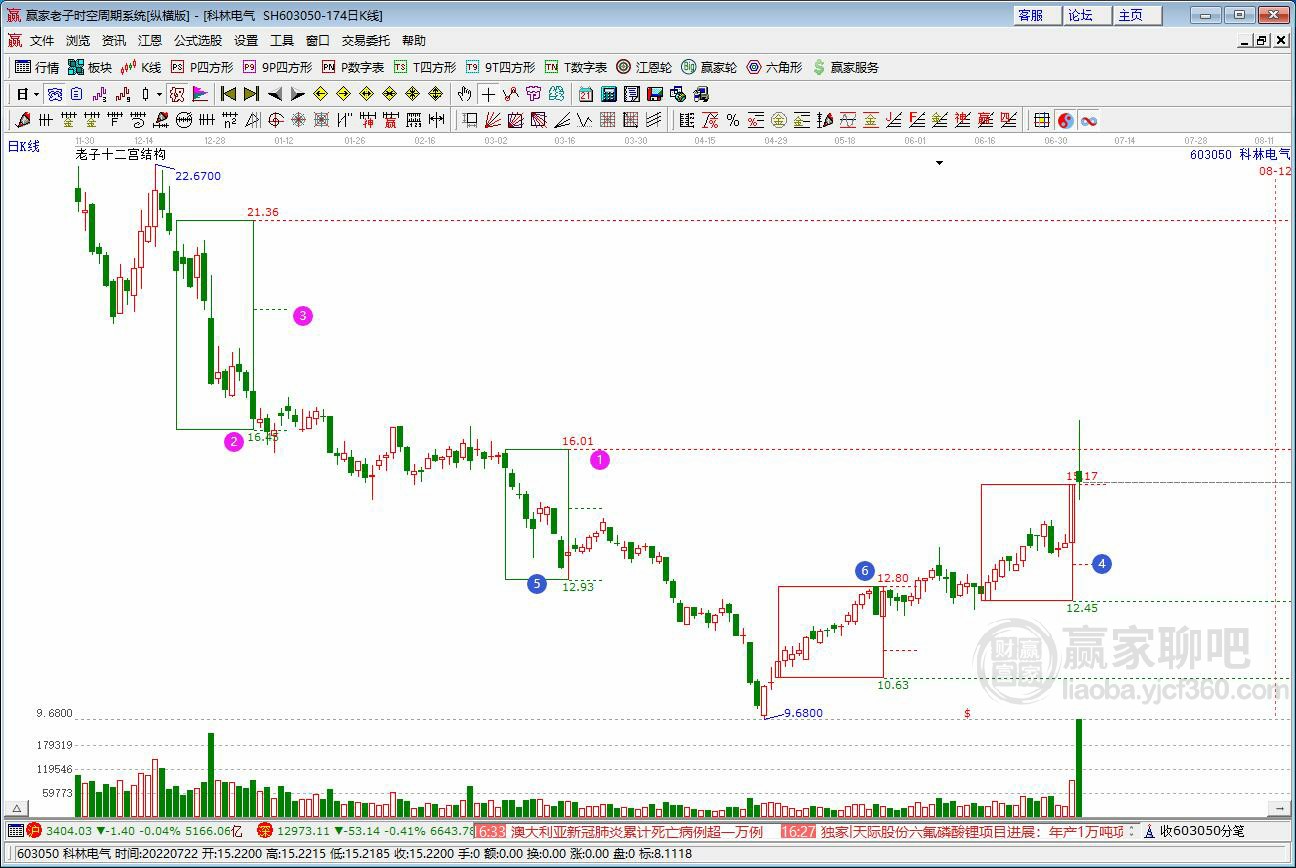This screenshot has height=868, width=1296.
Task: Expand the candlestick style dropdown arrow
Action: coord(158,94)
